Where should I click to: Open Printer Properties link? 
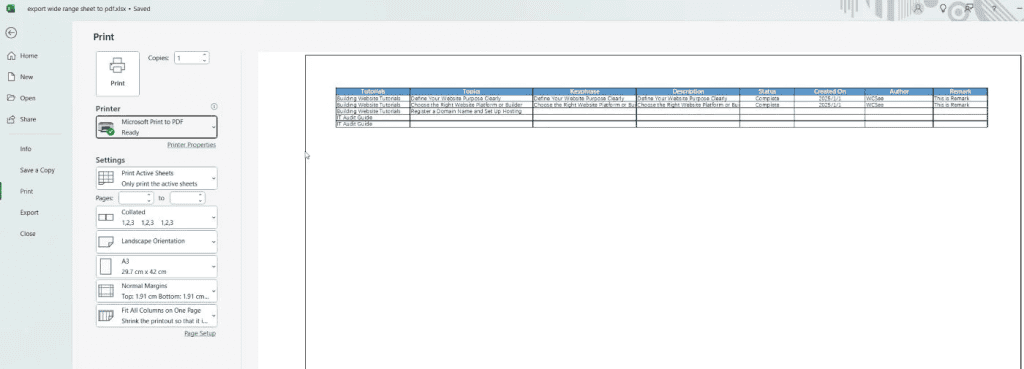(191, 145)
